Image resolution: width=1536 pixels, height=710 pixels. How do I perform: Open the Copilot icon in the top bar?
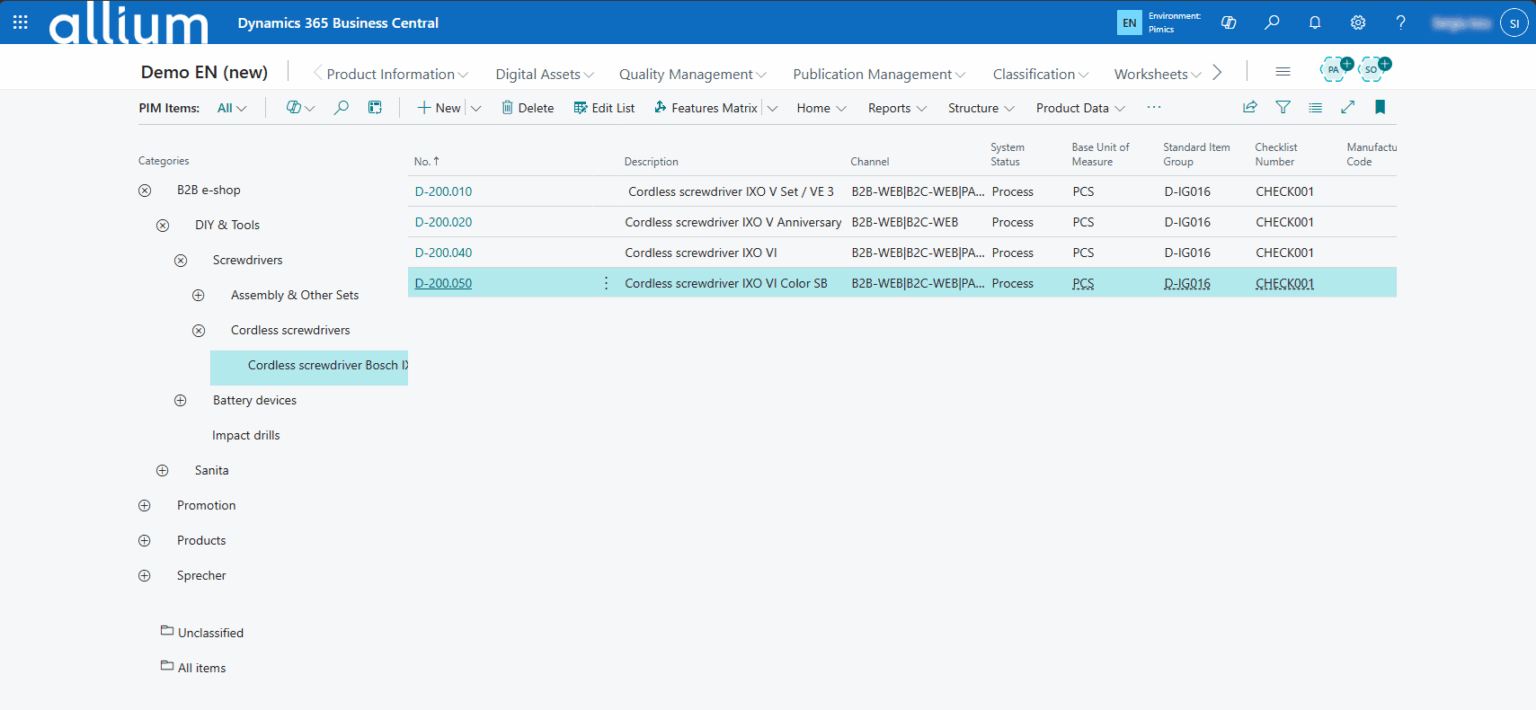[x=1229, y=22]
